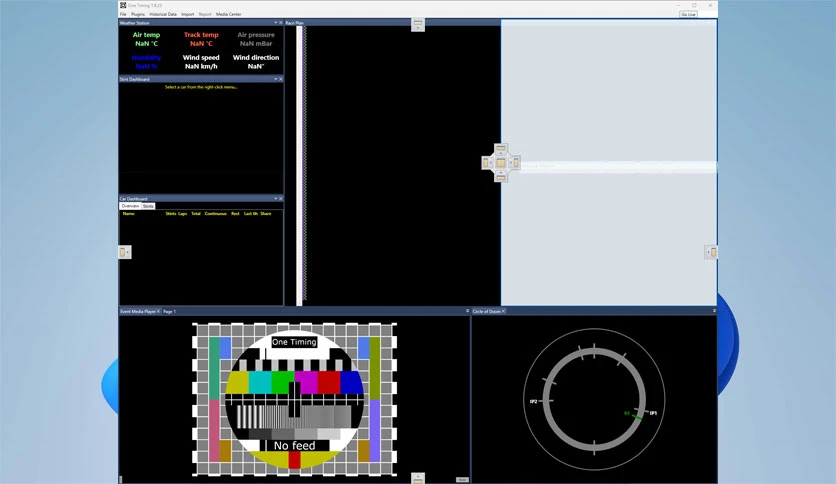Choose the top arm of the docking compass
The image size is (836, 484).
click(x=501, y=149)
